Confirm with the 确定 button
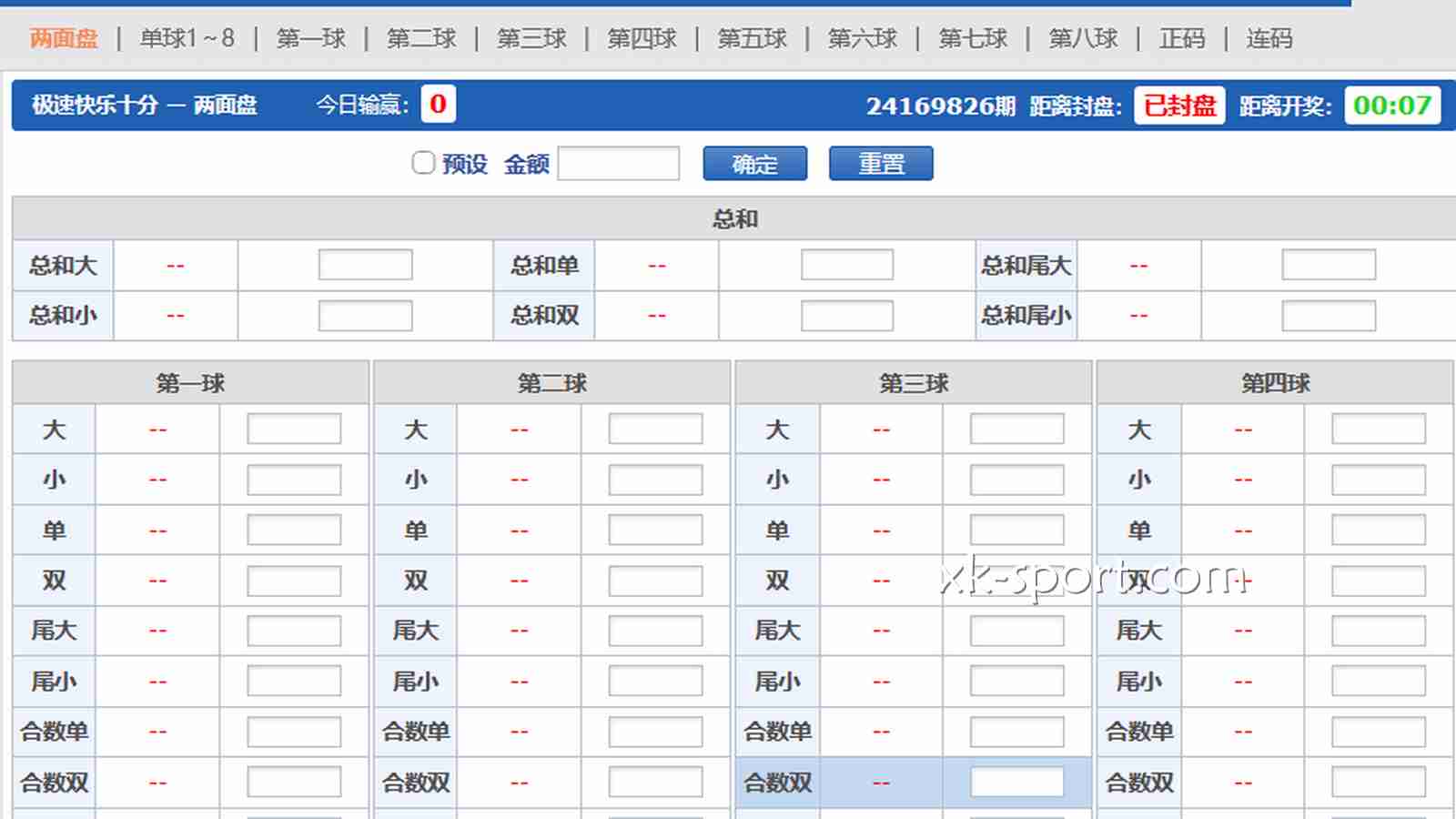This screenshot has width=1456, height=819. (755, 164)
